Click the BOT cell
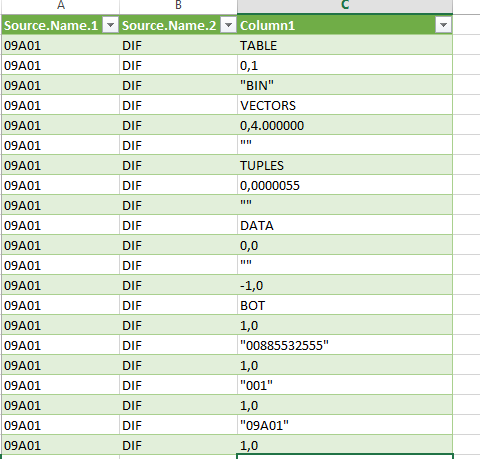This screenshot has width=480, height=459. pos(345,305)
